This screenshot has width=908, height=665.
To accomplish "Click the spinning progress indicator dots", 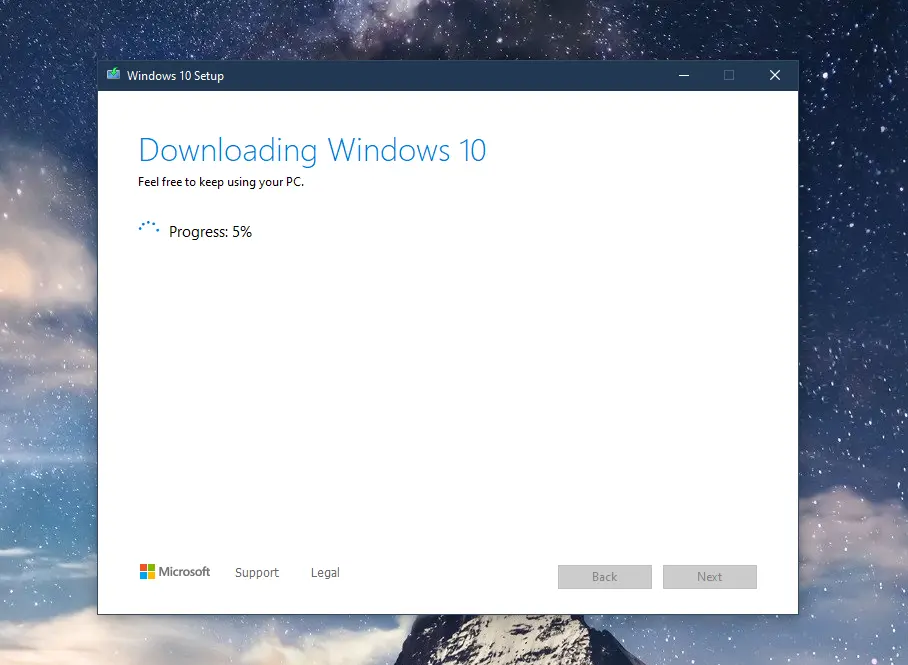I will click(x=149, y=227).
